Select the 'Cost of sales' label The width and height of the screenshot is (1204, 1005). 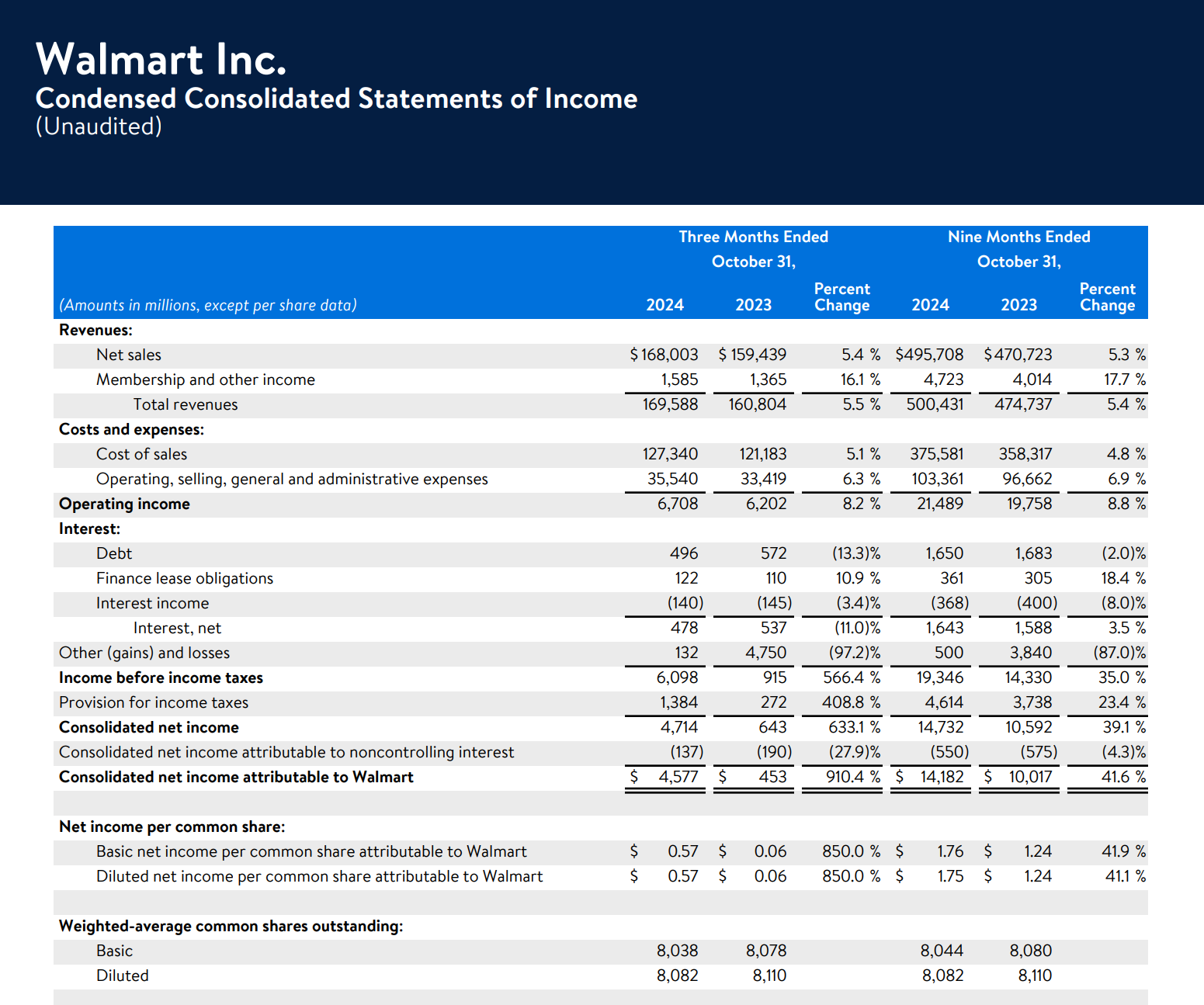click(141, 454)
